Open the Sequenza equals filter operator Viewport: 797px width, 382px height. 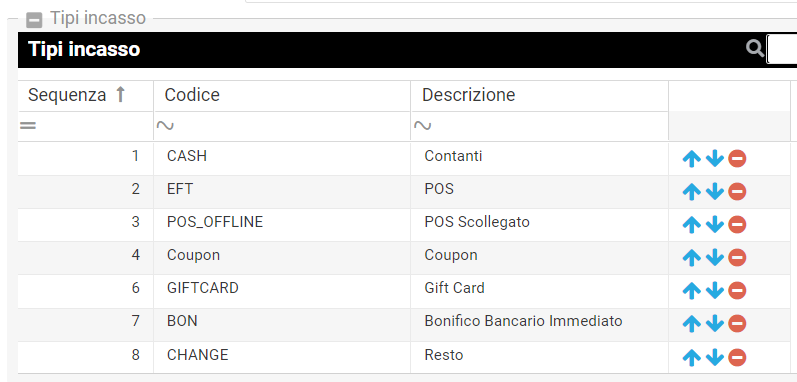(x=28, y=125)
